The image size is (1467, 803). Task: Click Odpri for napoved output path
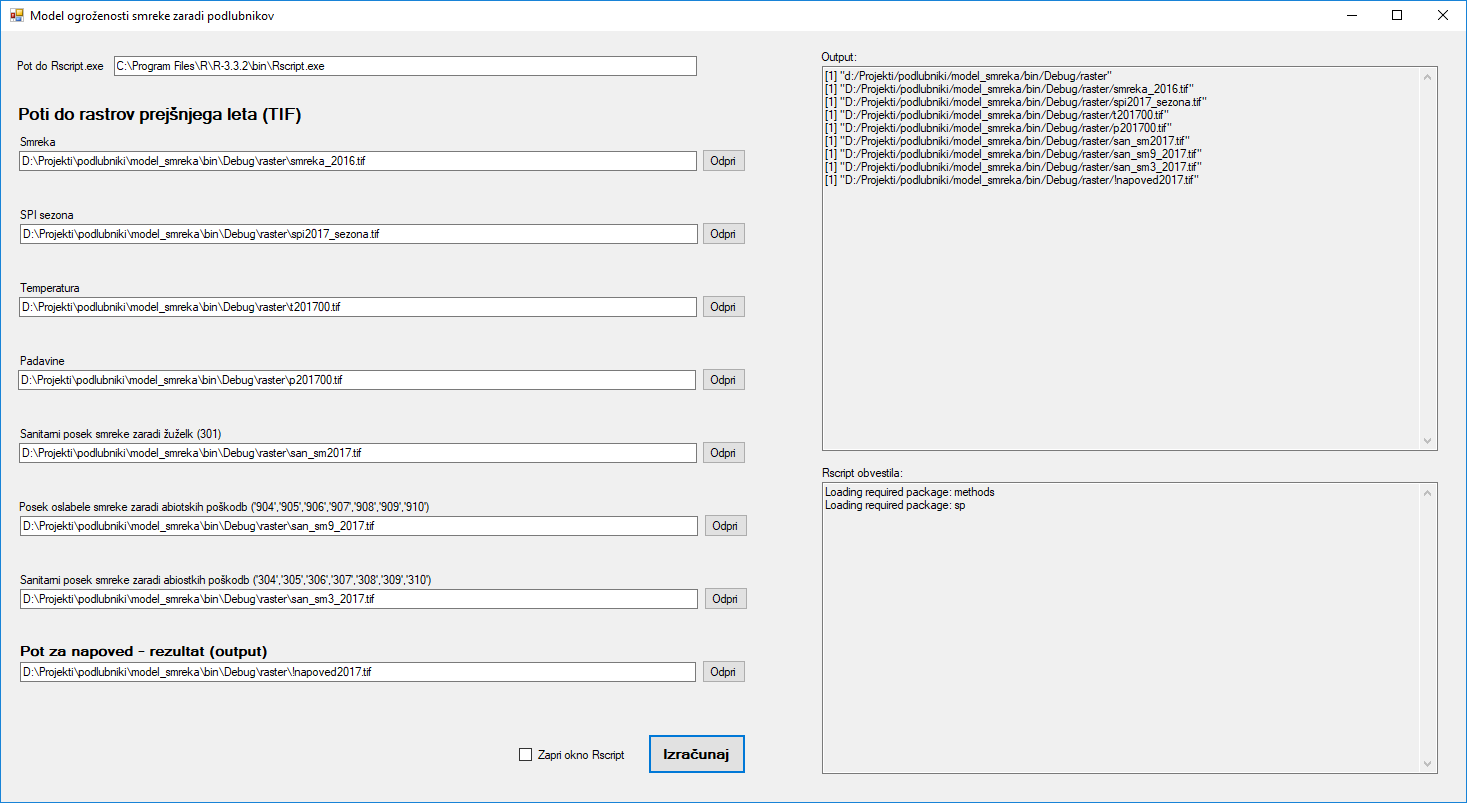(723, 672)
